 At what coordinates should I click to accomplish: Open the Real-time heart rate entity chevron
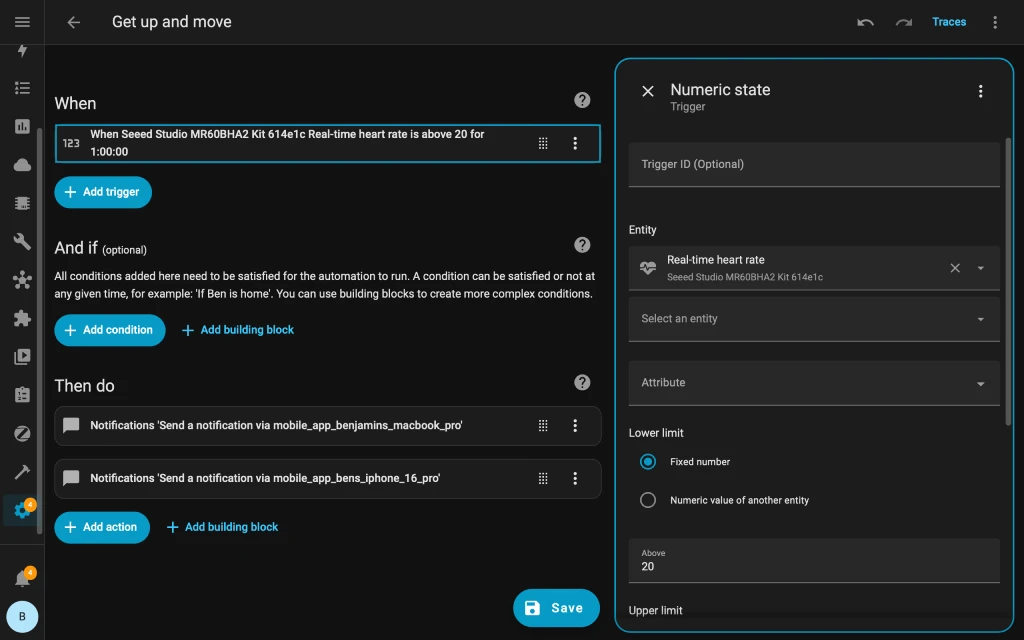(981, 267)
